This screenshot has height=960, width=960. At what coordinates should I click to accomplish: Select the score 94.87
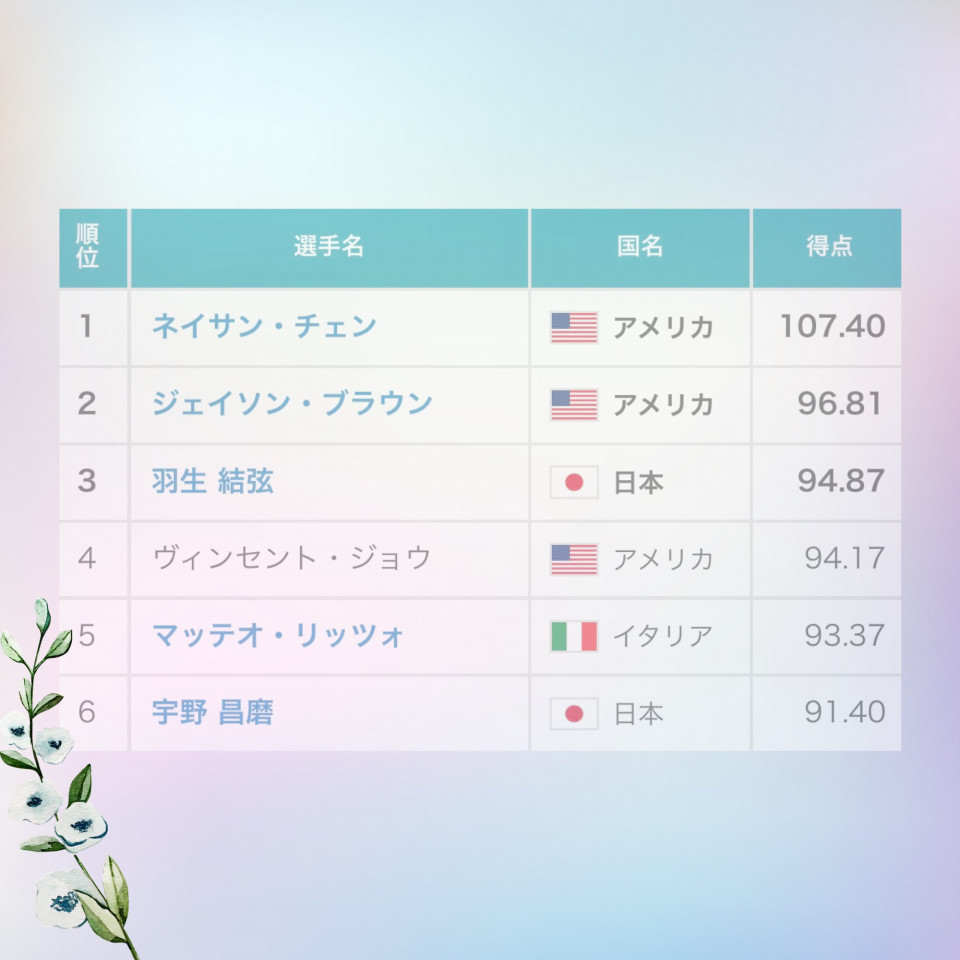pos(841,481)
